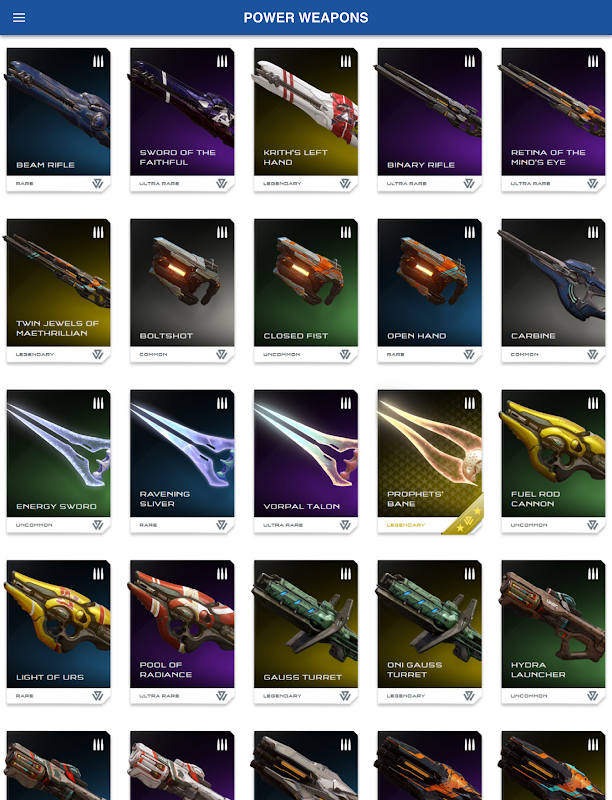Click the Power Weapons title header
612x800 pixels.
point(306,18)
